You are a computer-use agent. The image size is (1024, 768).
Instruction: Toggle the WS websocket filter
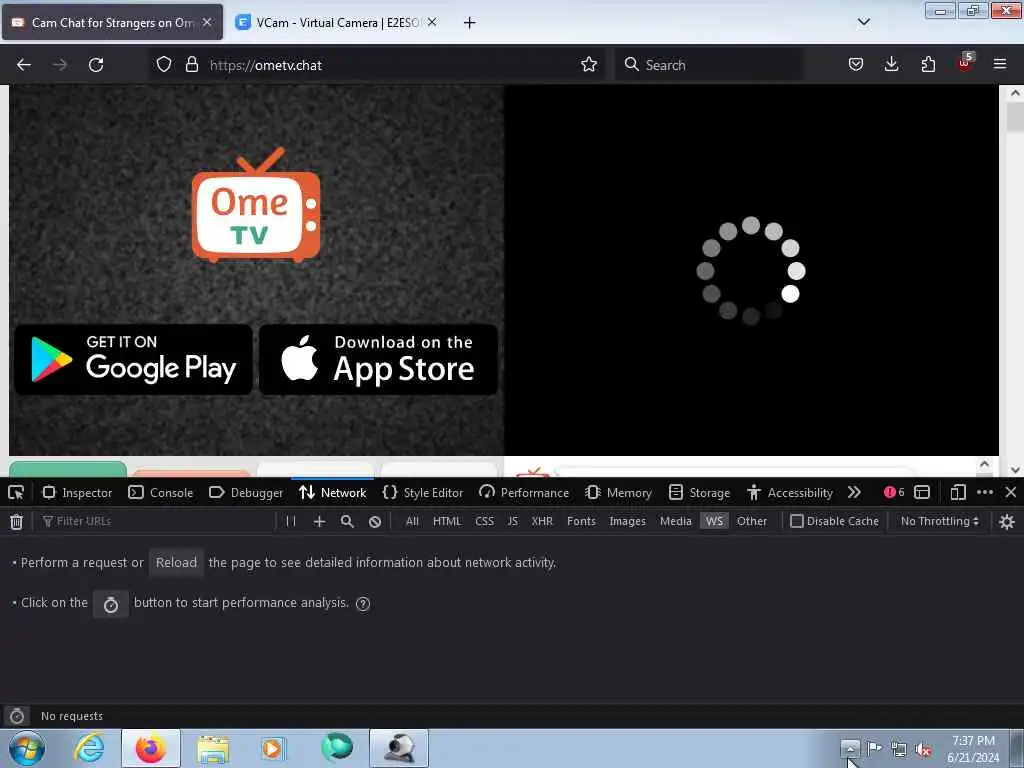coord(714,521)
